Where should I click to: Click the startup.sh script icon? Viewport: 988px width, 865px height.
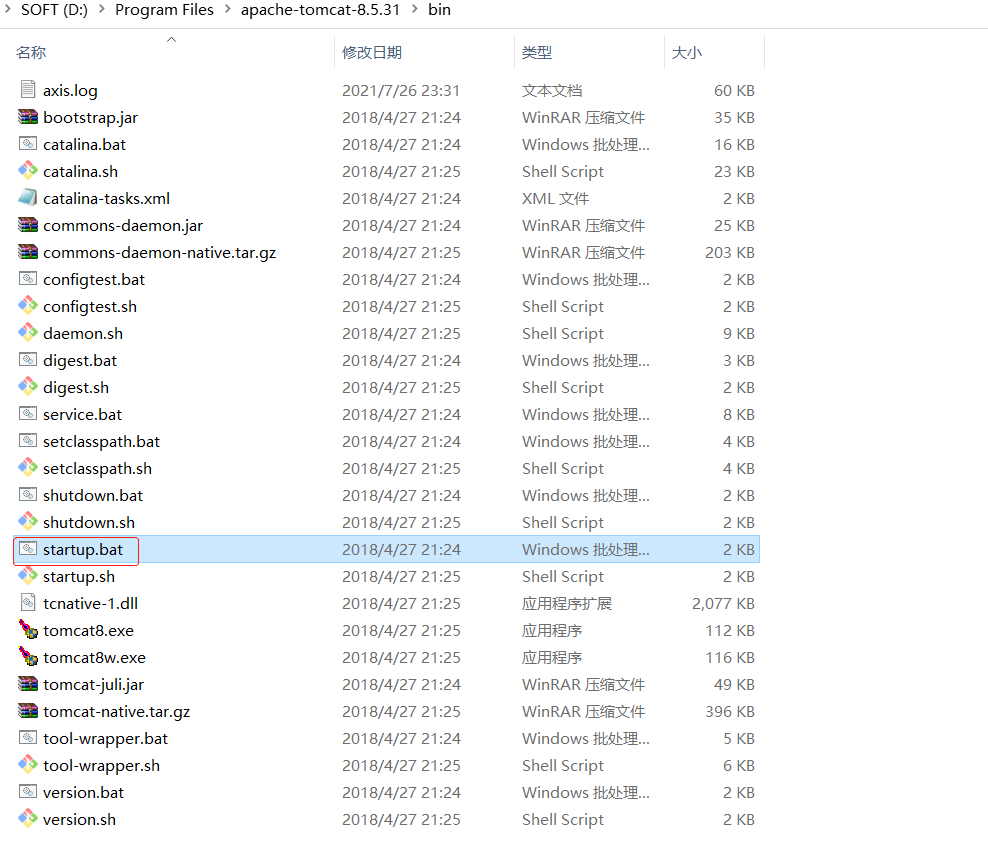tap(28, 575)
